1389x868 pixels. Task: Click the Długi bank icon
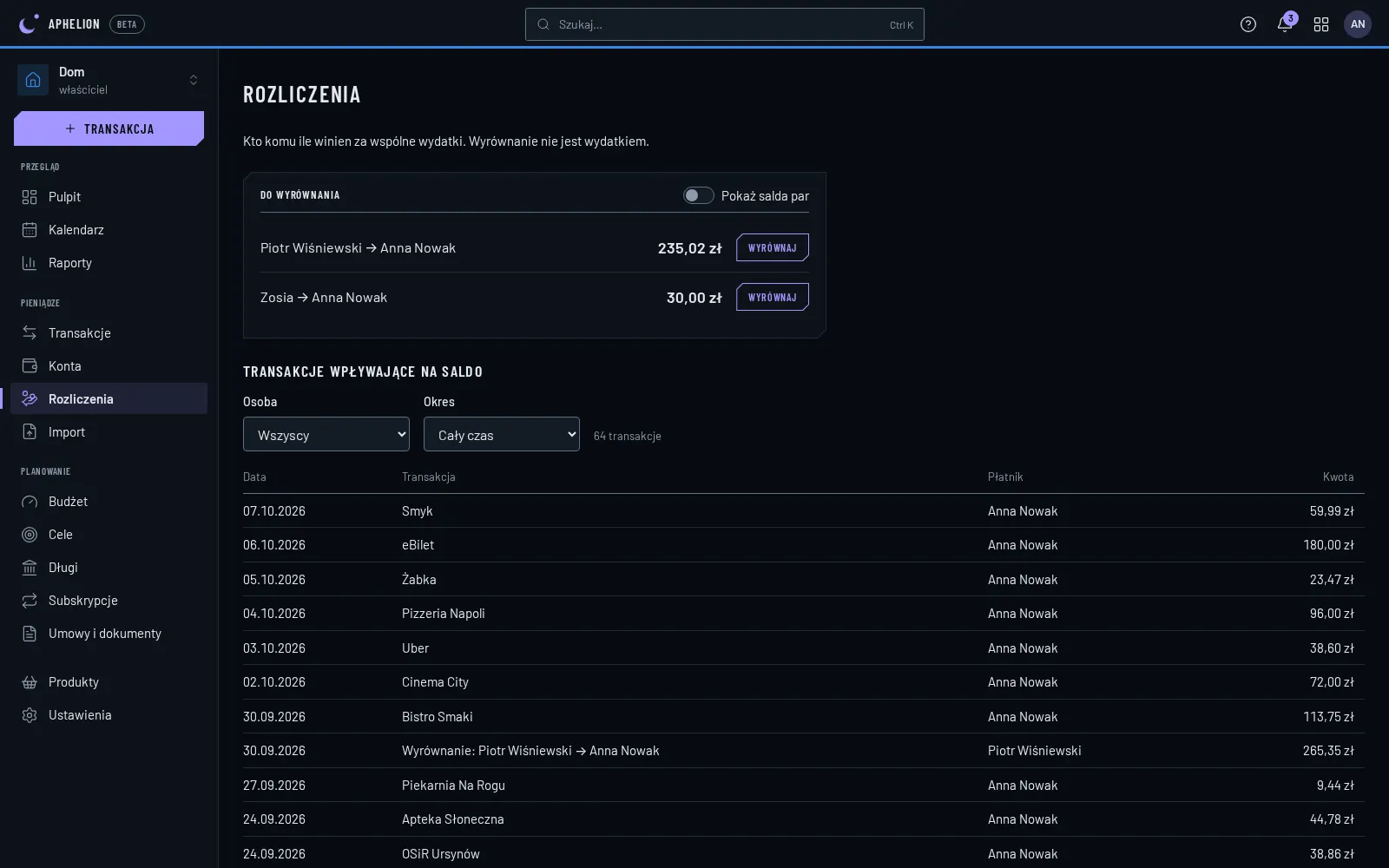click(30, 568)
